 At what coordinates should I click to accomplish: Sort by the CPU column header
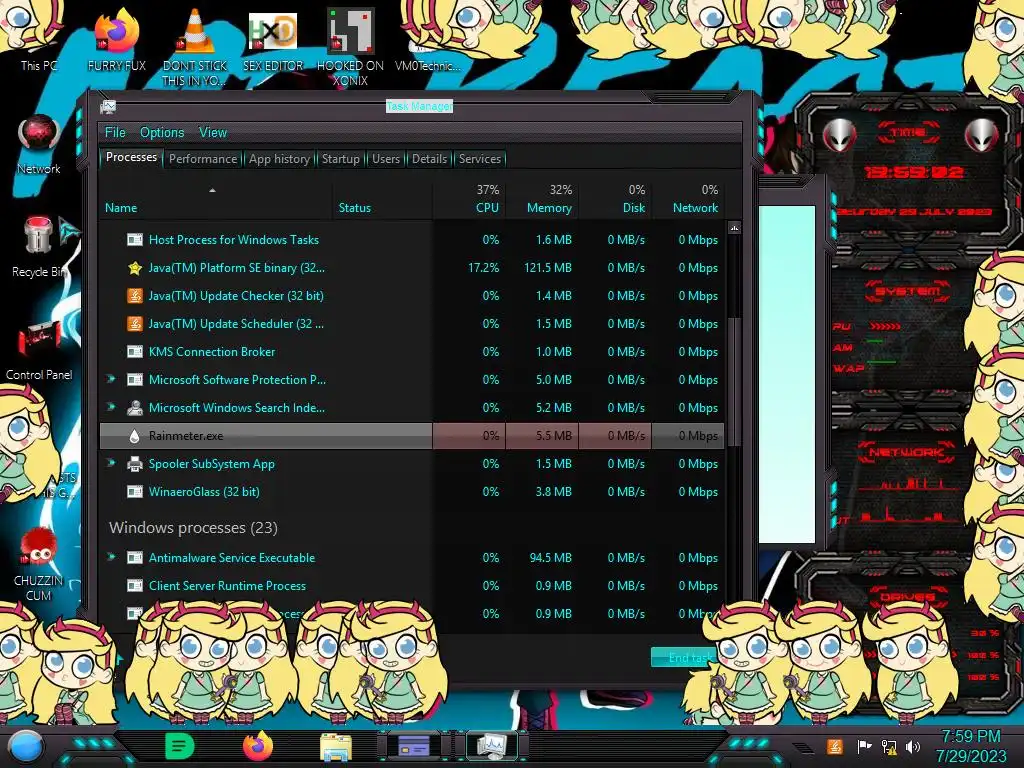470,199
